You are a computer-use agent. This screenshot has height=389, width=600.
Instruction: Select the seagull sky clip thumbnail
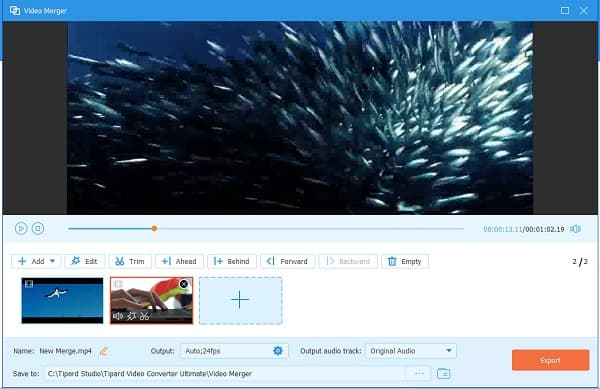coord(62,301)
